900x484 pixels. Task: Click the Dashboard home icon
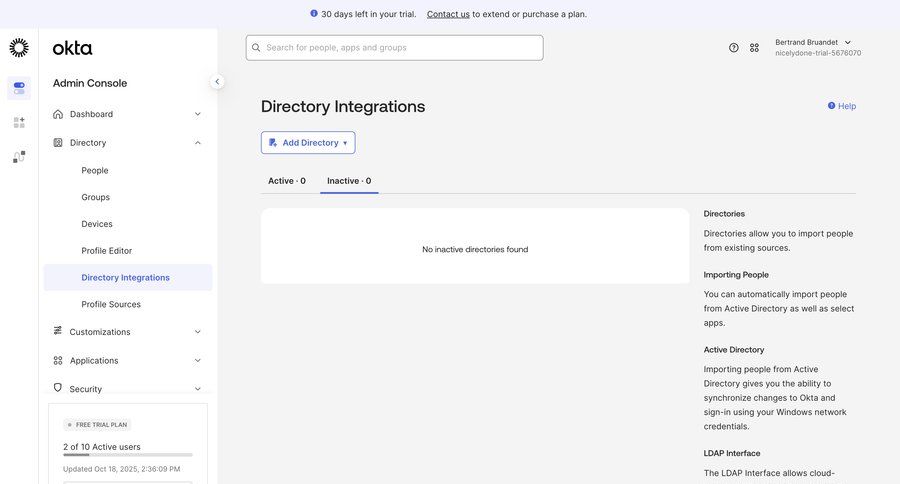click(x=58, y=114)
